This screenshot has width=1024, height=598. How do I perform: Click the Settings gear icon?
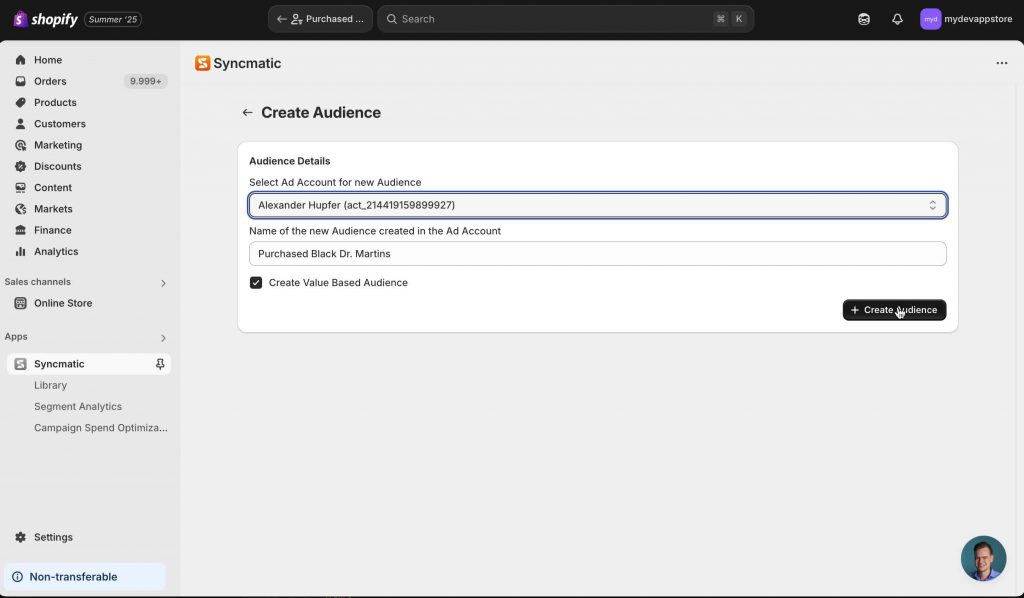(x=20, y=537)
